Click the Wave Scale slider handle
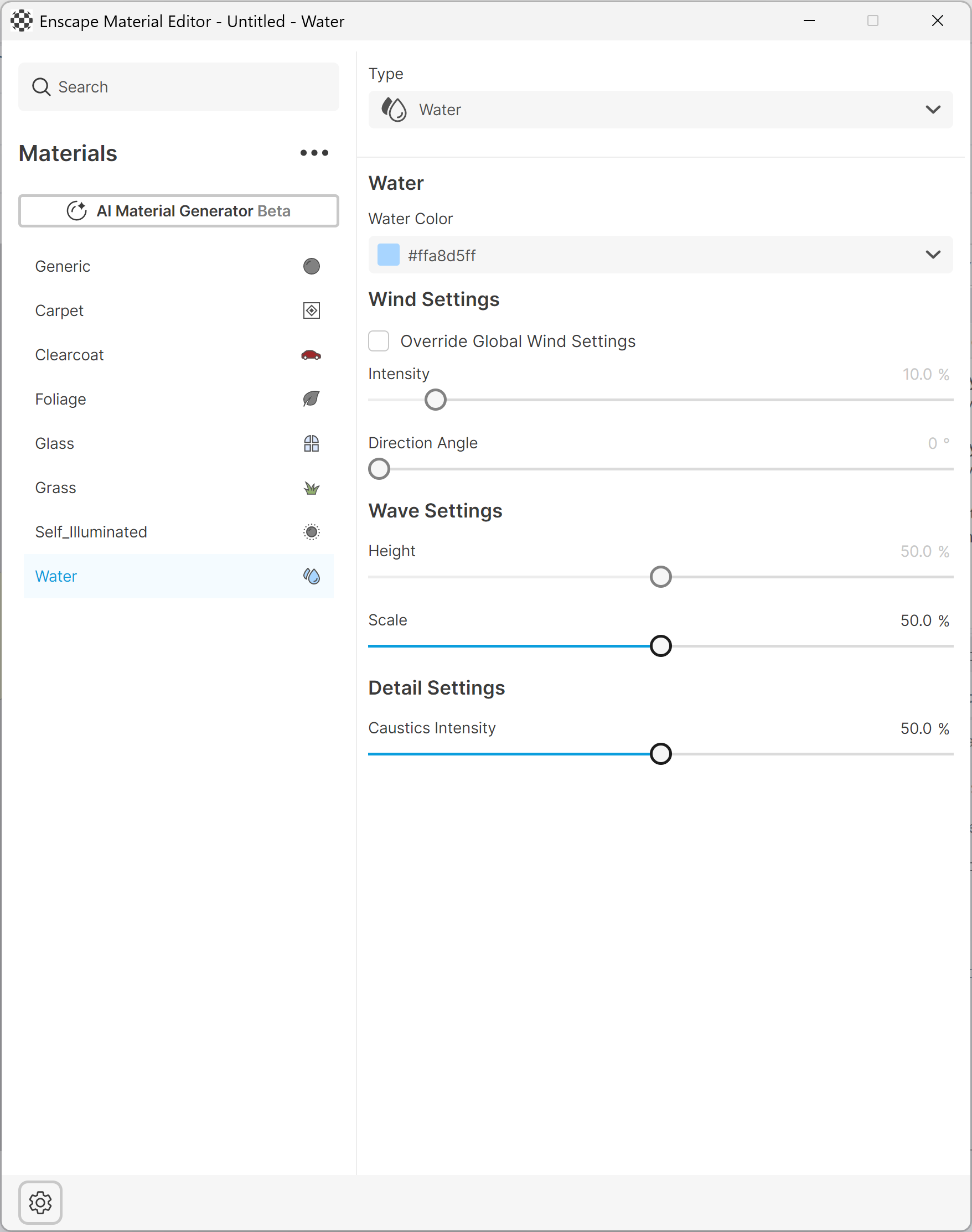 [x=660, y=646]
